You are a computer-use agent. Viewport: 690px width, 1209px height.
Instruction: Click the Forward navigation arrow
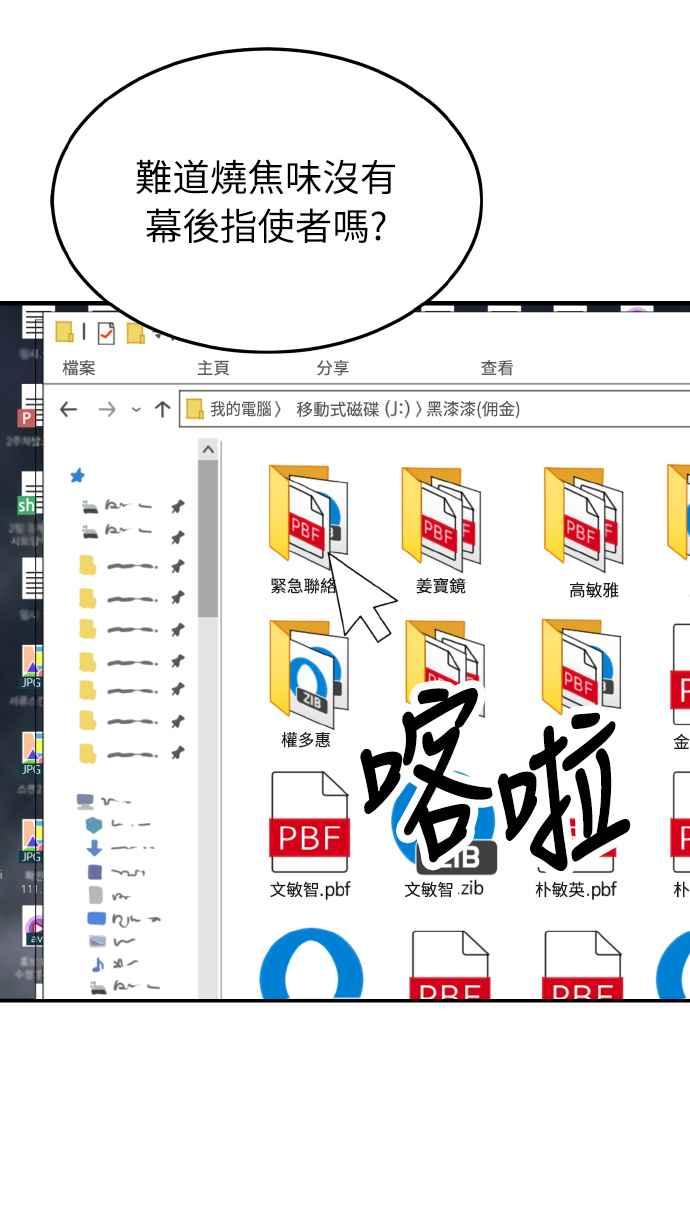tap(106, 409)
